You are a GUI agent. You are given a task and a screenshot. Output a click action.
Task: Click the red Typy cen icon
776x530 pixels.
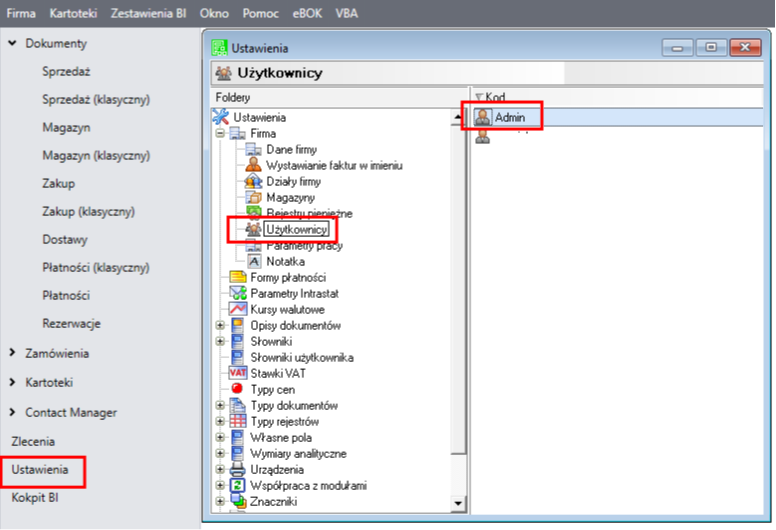pos(238,389)
